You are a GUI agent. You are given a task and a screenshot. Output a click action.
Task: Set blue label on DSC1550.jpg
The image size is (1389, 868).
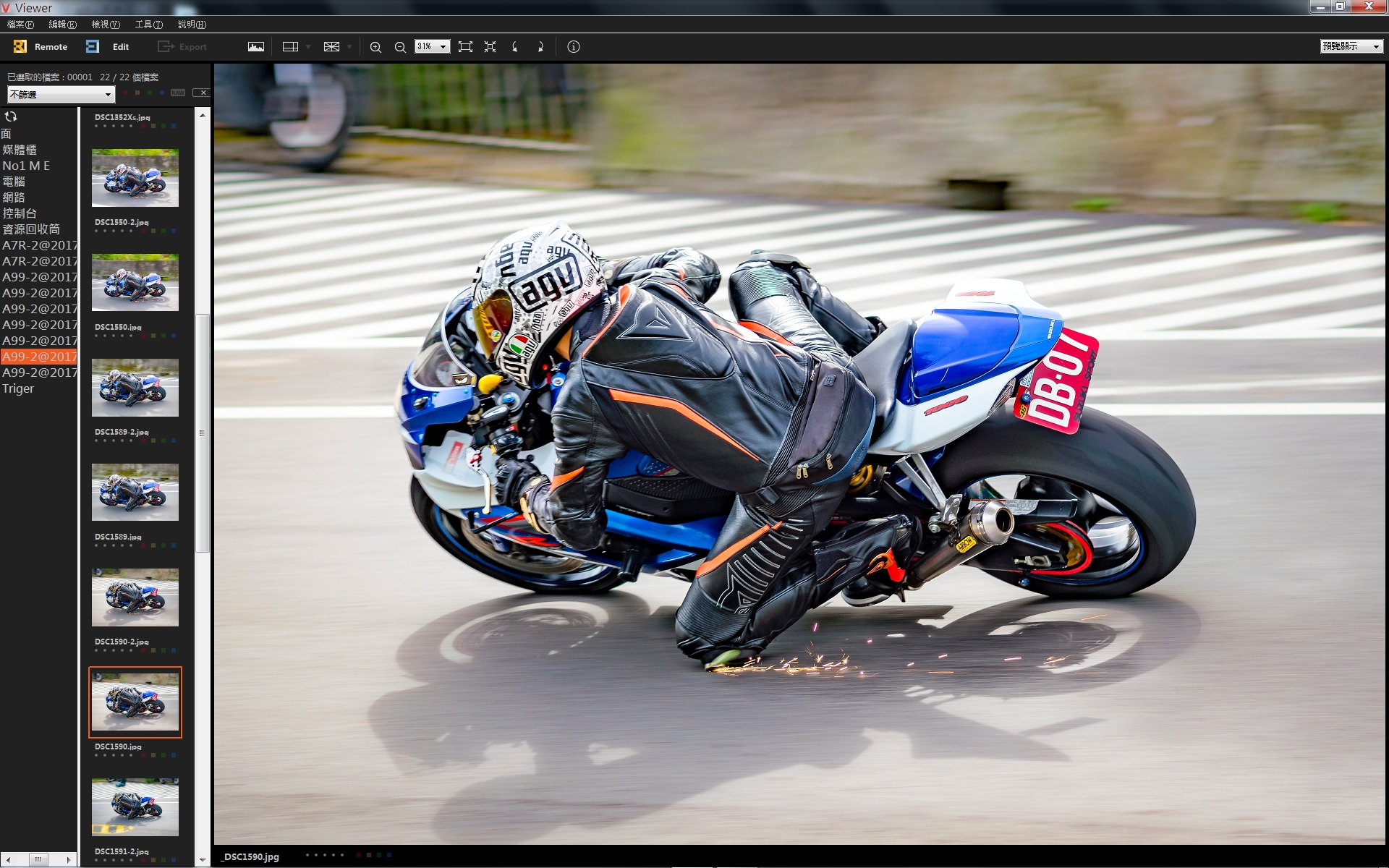[174, 336]
